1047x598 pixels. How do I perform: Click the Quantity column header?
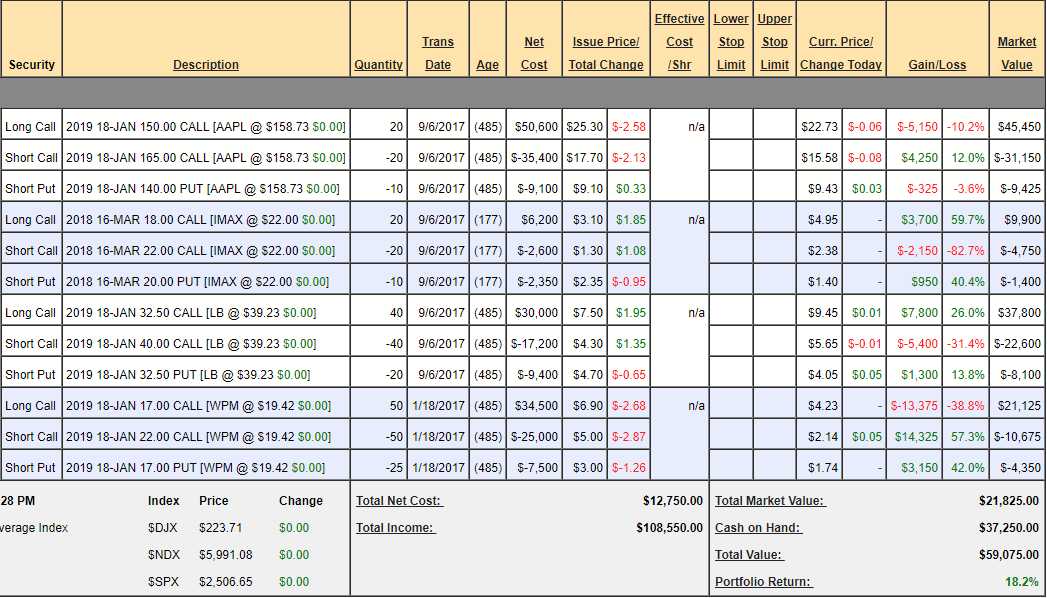(378, 65)
